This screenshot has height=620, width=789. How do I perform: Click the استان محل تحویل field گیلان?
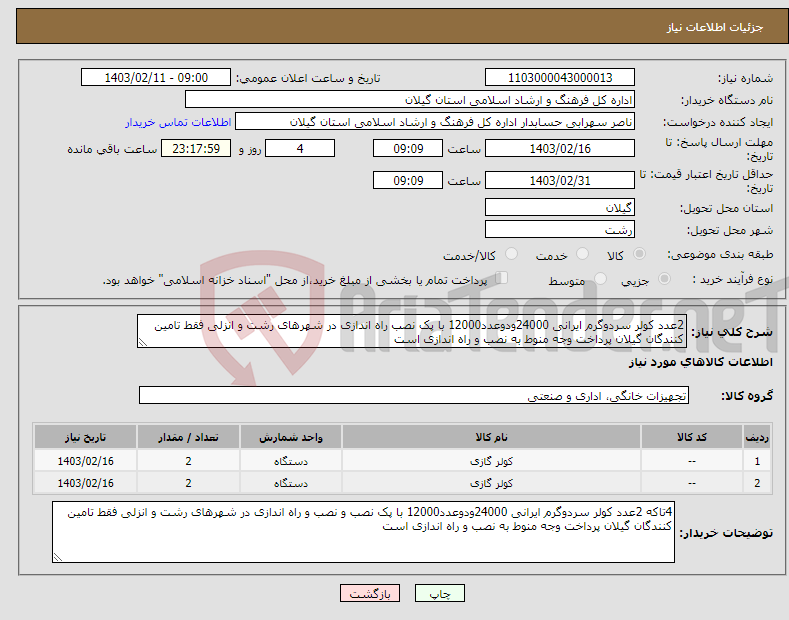click(x=560, y=207)
